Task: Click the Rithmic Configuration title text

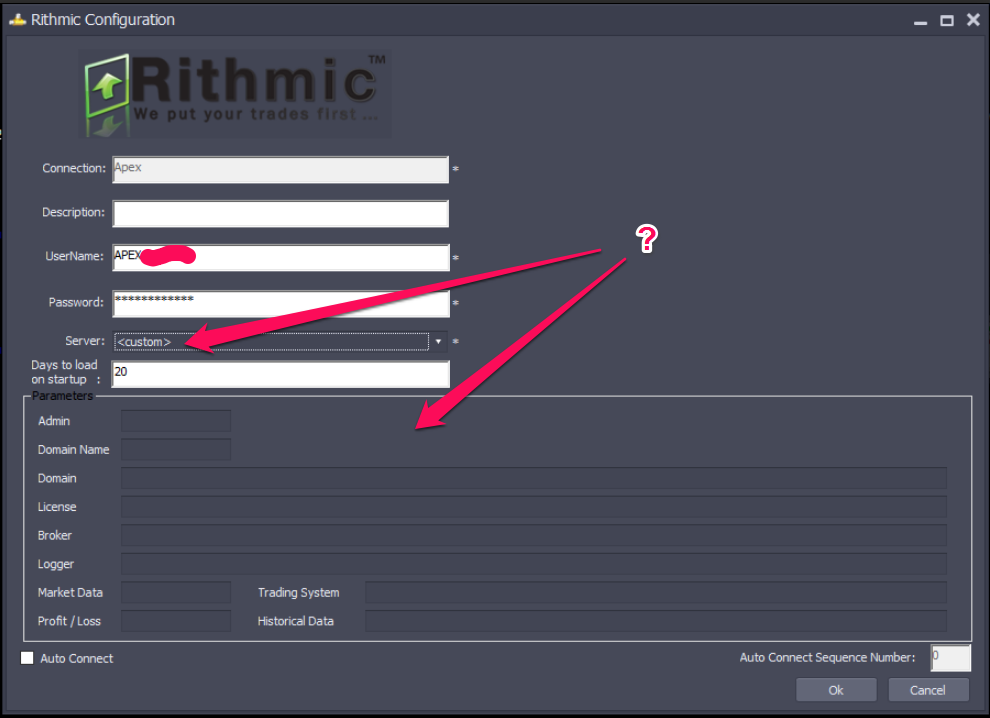Action: 103,20
